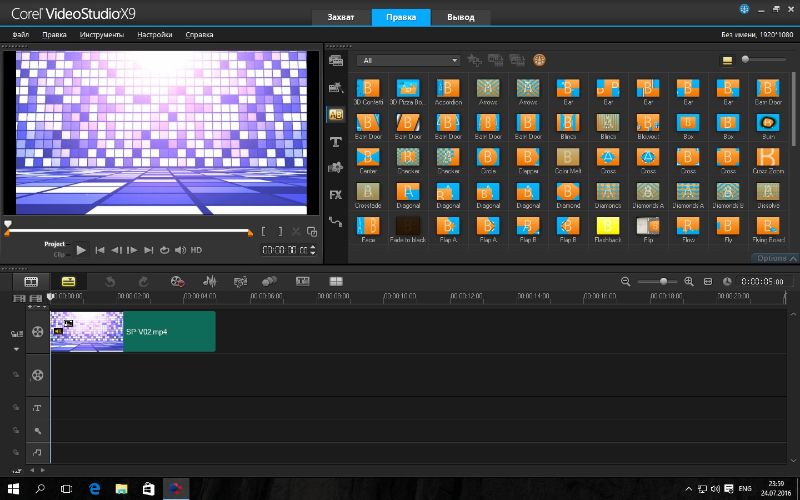Open the Track Motion icon

tap(269, 281)
